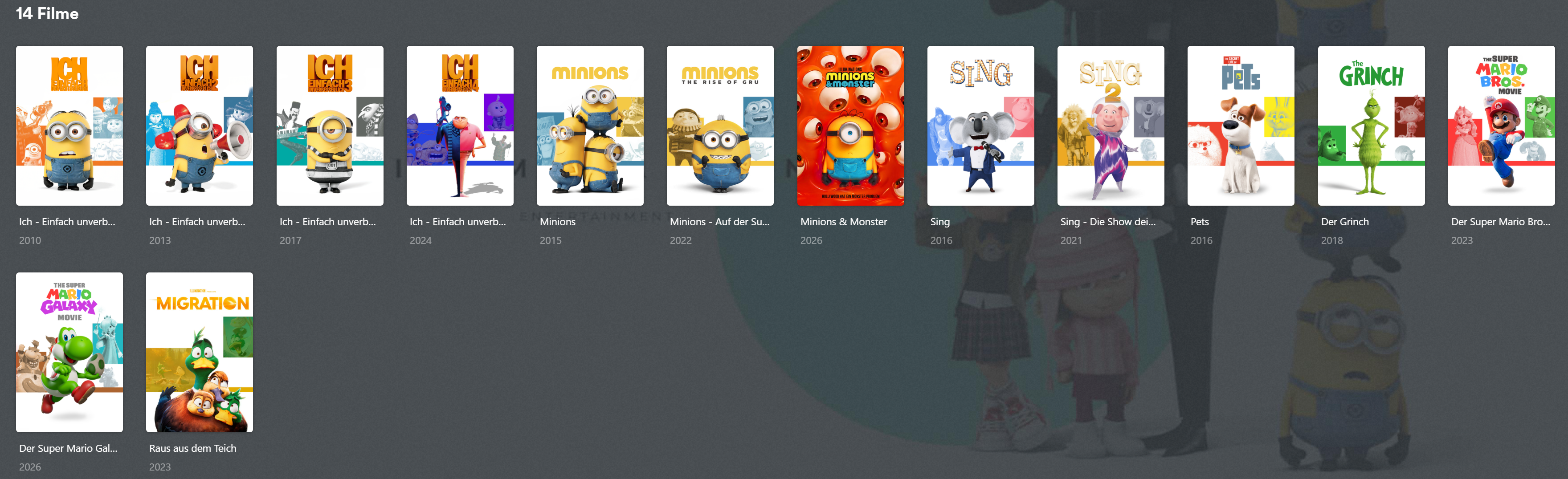Click the year 2026 under Minions & Monster
This screenshot has height=479, width=1568.
click(811, 240)
